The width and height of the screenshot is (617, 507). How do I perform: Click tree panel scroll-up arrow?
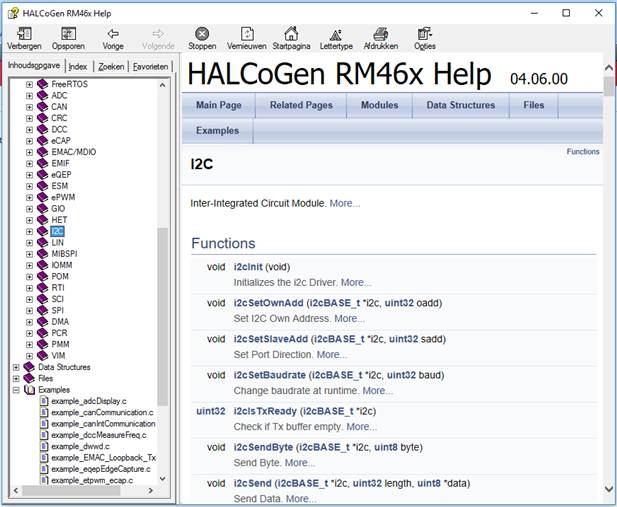coord(163,85)
